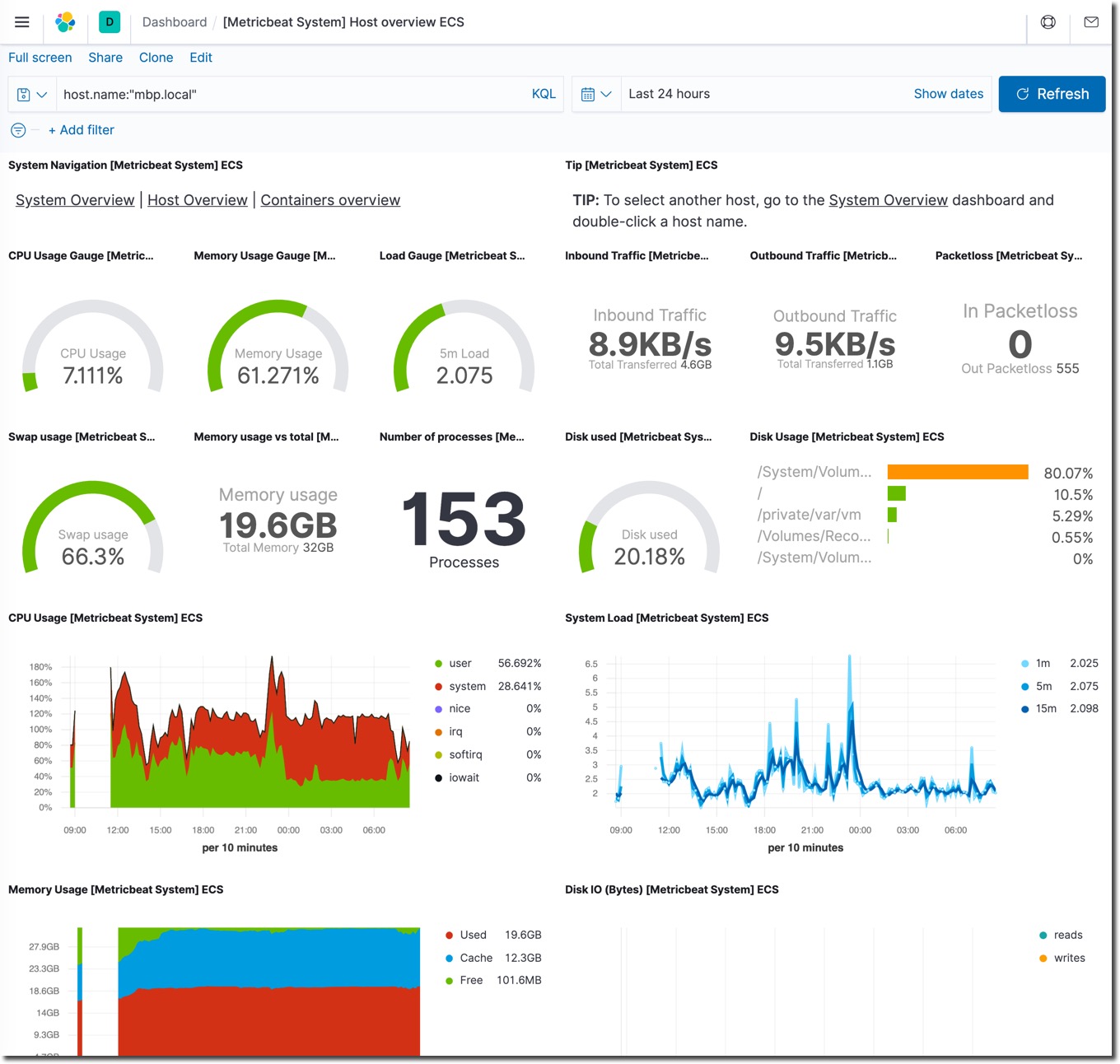Click the CPU Usage gauge 7.111%
Screen dimensions: 1120x1064
[93, 346]
